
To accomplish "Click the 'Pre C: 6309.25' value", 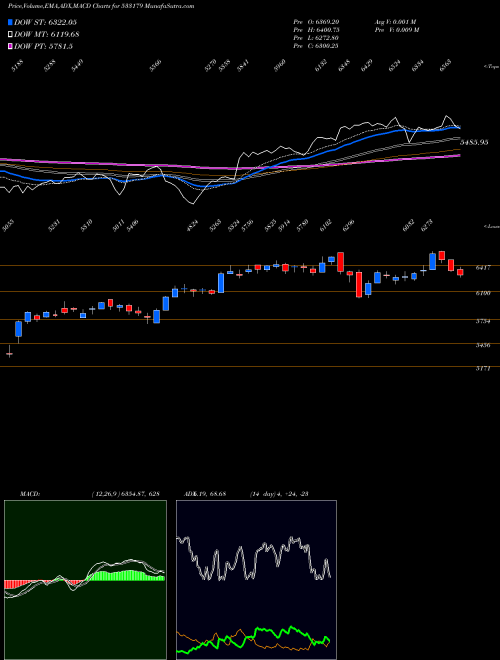I will [x=316, y=46].
